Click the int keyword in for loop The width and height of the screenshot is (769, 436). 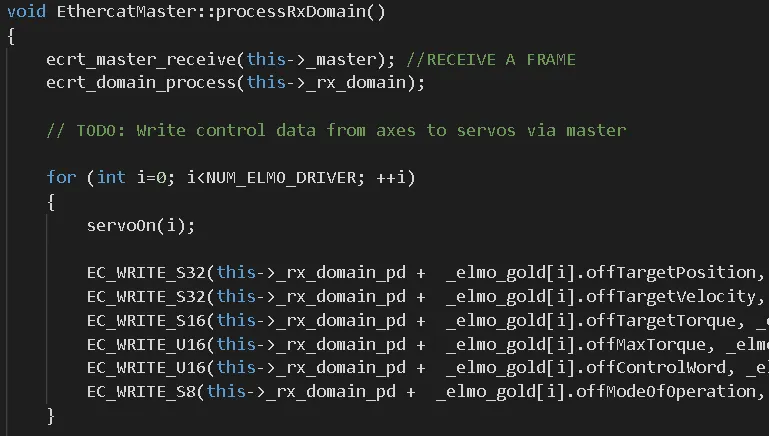pyautogui.click(x=111, y=177)
